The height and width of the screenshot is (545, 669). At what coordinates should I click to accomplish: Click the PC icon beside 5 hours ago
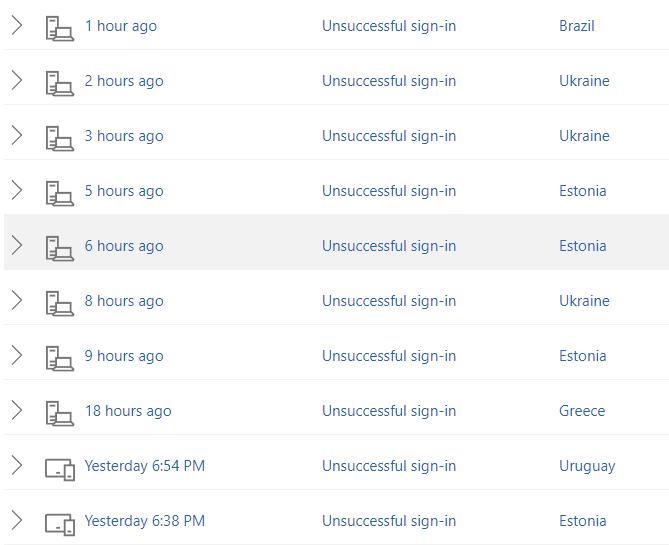click(x=59, y=192)
